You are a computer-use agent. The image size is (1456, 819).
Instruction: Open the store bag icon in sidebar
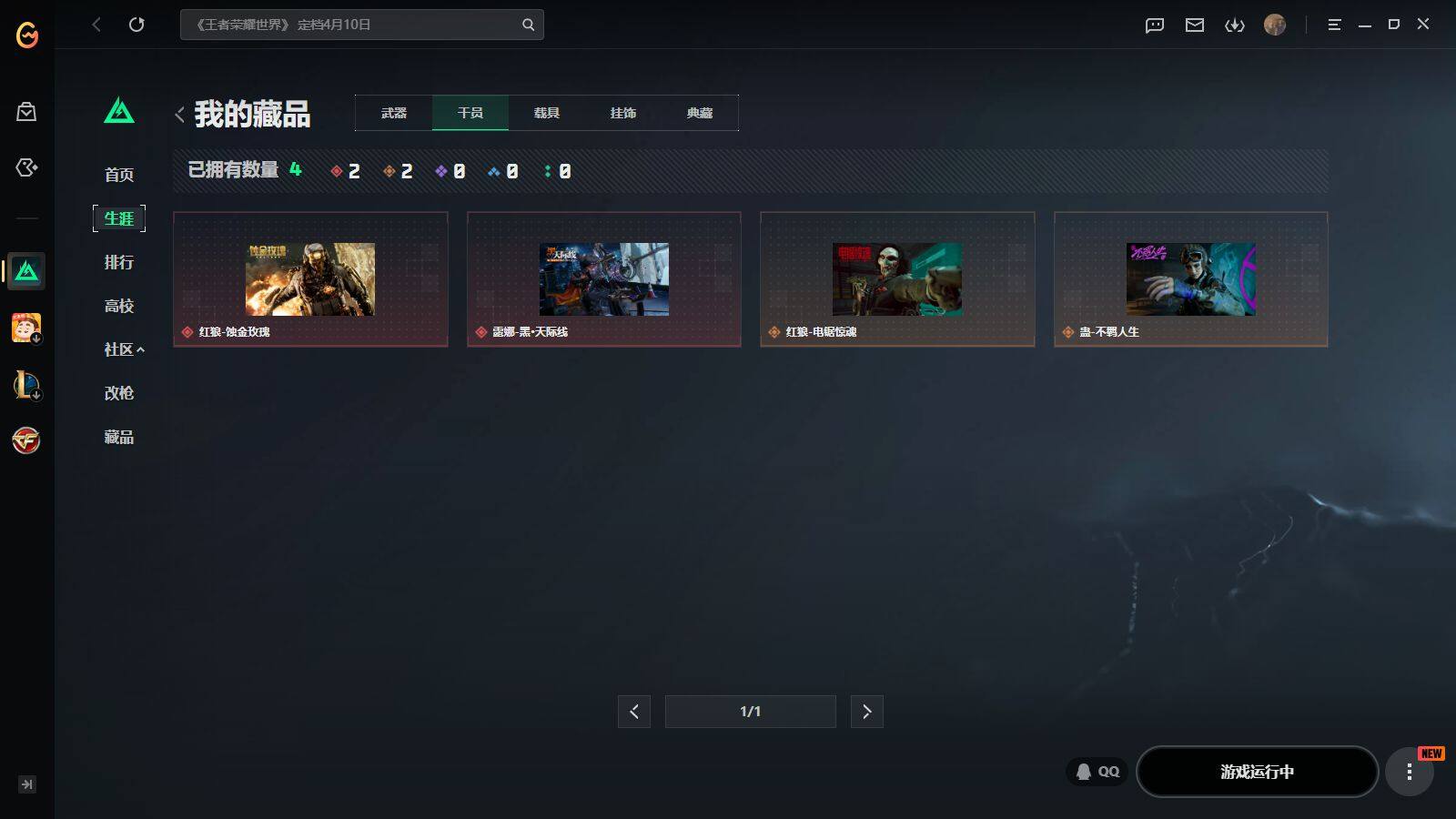tap(26, 112)
